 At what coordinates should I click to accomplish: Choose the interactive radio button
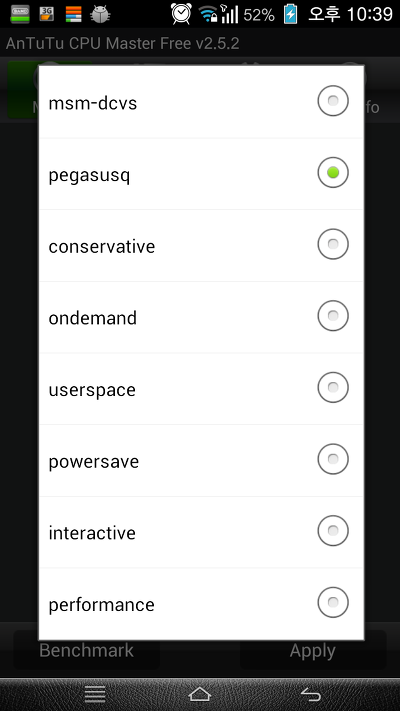point(333,531)
